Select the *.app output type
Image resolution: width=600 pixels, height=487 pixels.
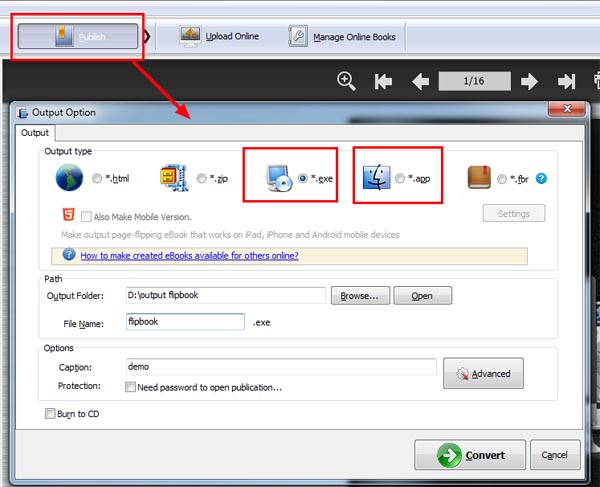(399, 178)
